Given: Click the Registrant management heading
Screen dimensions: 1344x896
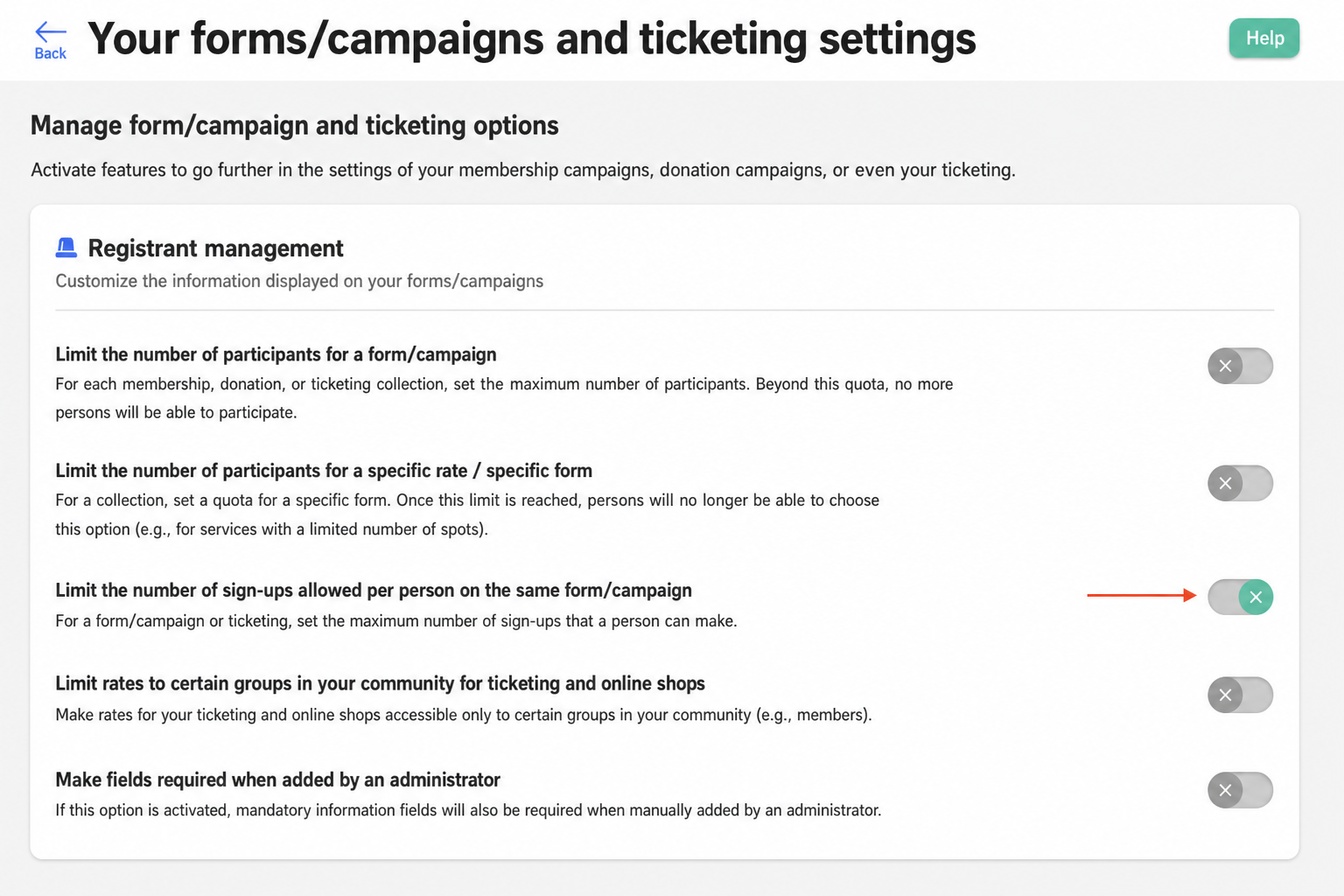Looking at the screenshot, I should [215, 248].
